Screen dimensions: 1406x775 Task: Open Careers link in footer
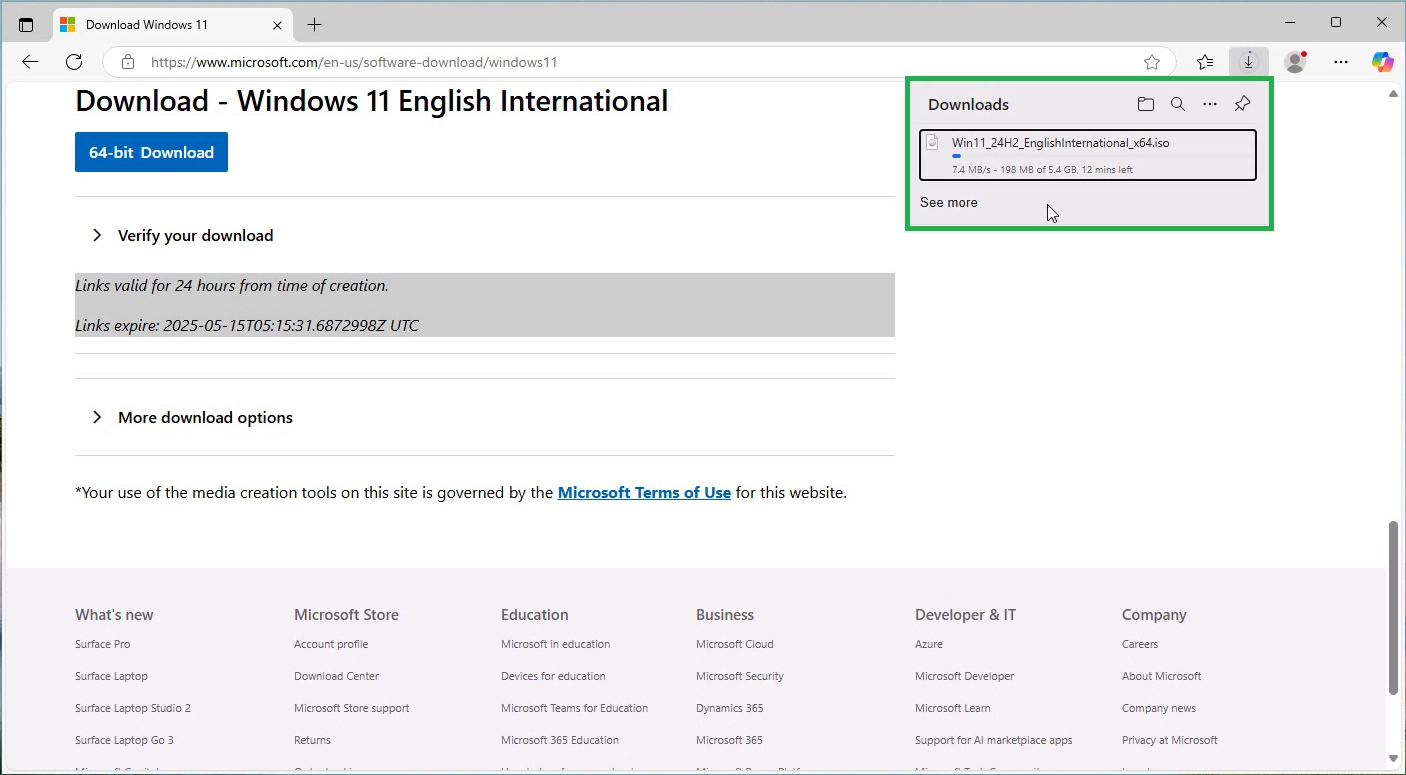pyautogui.click(x=1139, y=644)
